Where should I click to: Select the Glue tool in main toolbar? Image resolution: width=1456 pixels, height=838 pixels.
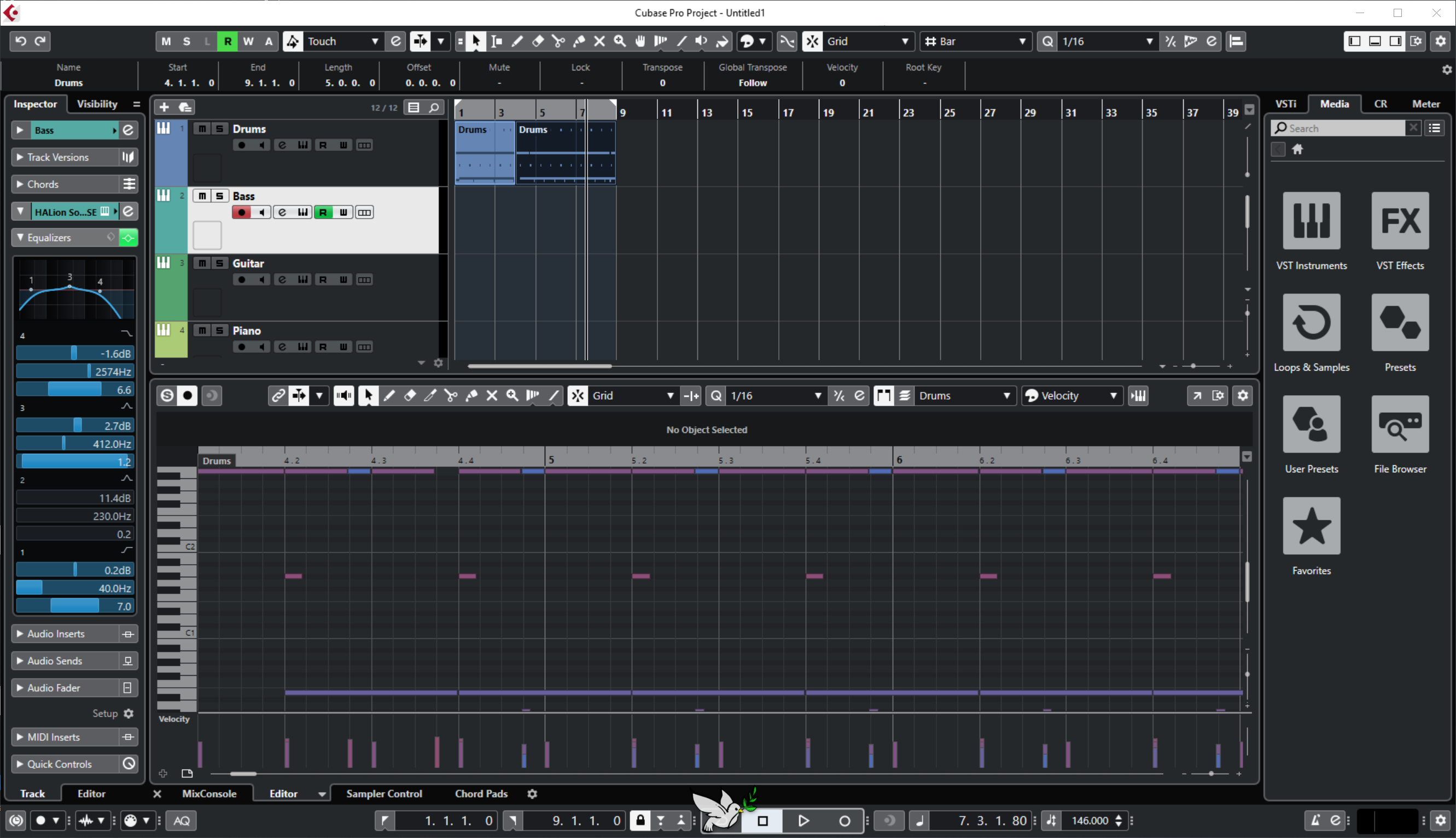[579, 41]
